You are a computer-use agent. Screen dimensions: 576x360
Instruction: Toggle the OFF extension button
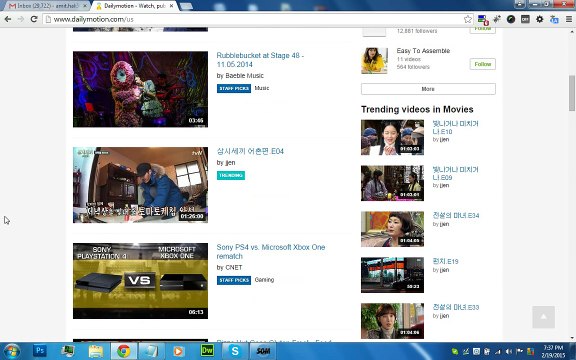525,19
